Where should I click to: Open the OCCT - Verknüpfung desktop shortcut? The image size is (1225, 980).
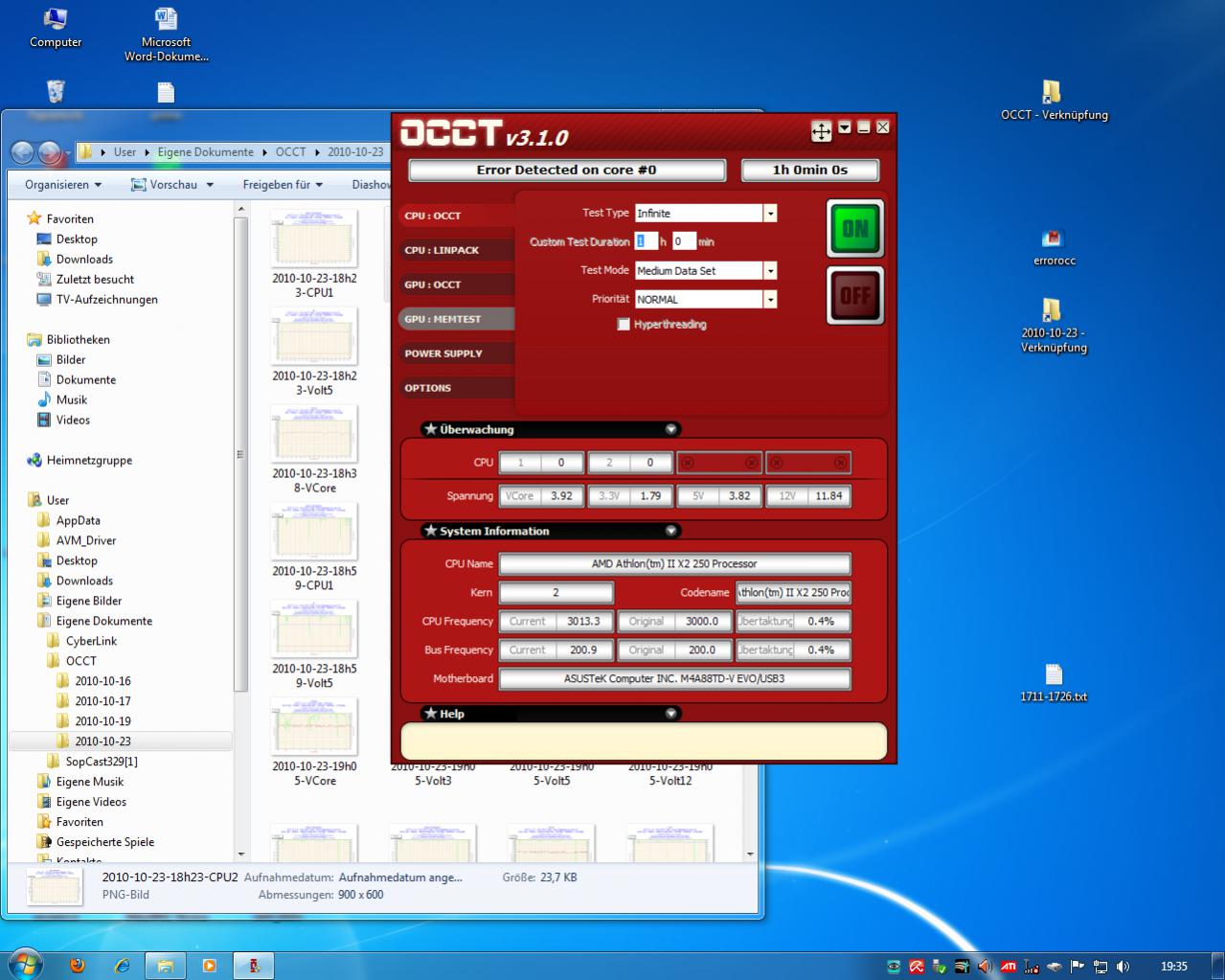pyautogui.click(x=1054, y=101)
